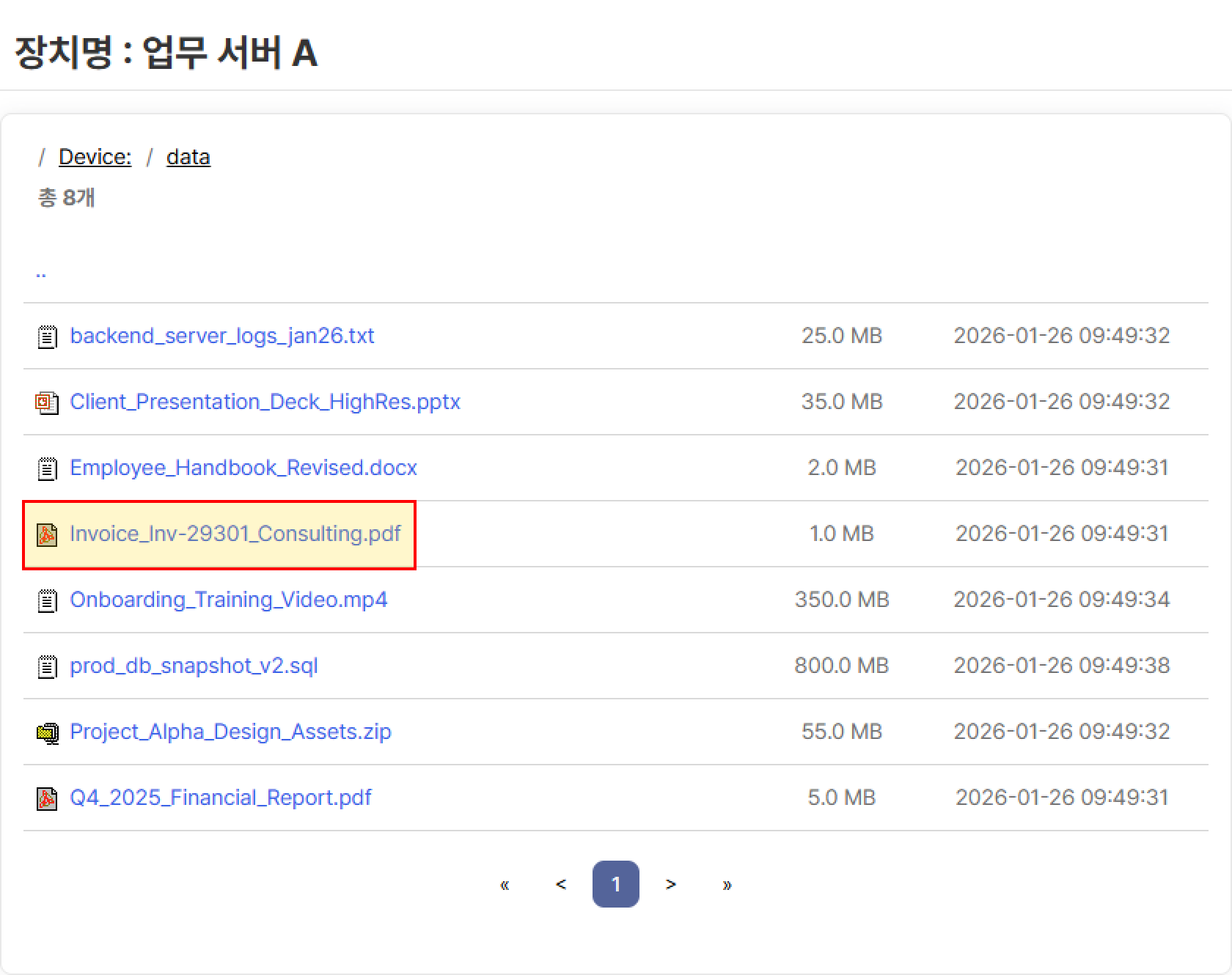Image resolution: width=1232 pixels, height=975 pixels.
Task: Click the PDF icon beside Q4_2025_Financial_Report.pdf
Action: click(x=47, y=798)
